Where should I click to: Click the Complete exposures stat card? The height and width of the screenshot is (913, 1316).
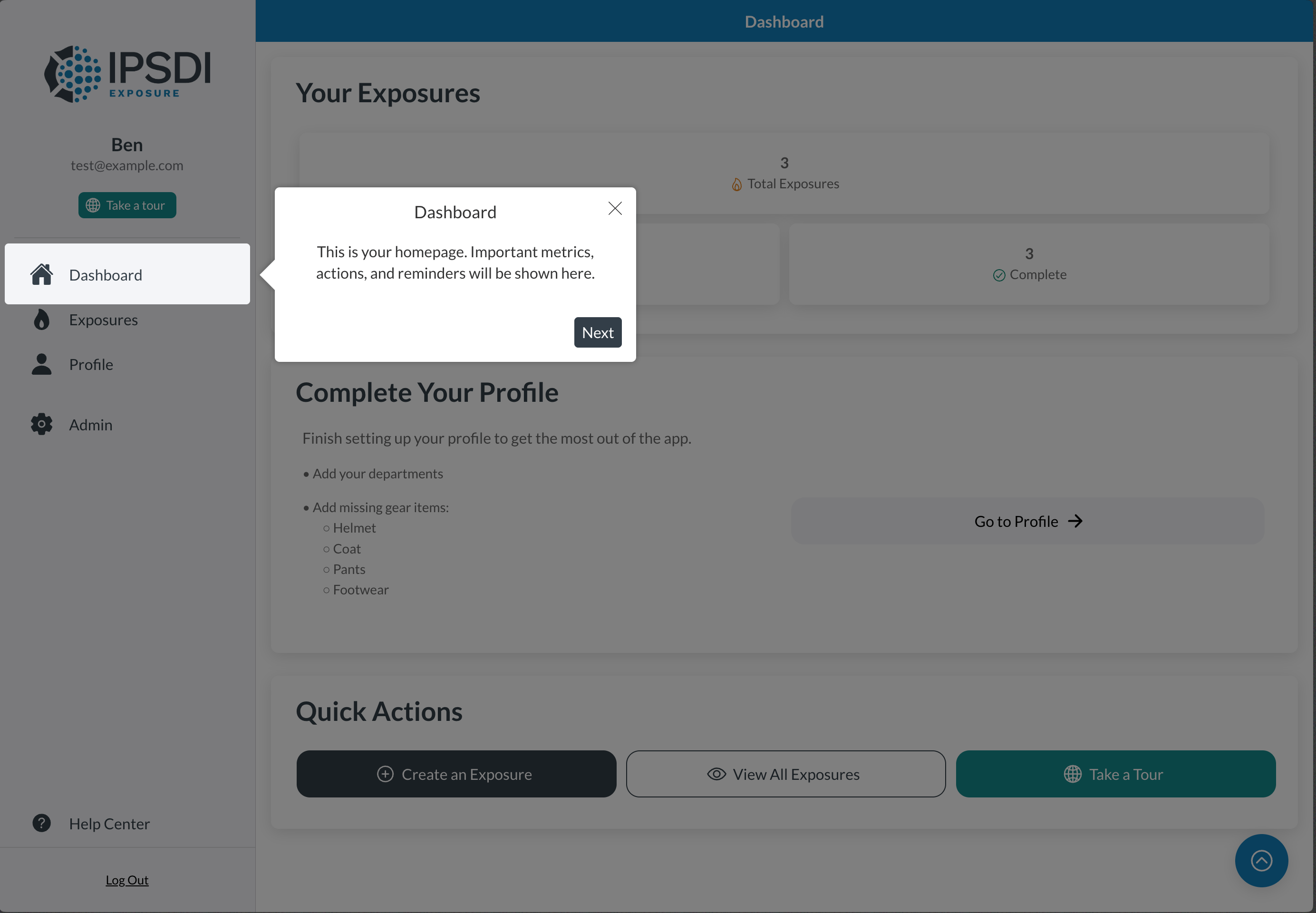[1028, 264]
